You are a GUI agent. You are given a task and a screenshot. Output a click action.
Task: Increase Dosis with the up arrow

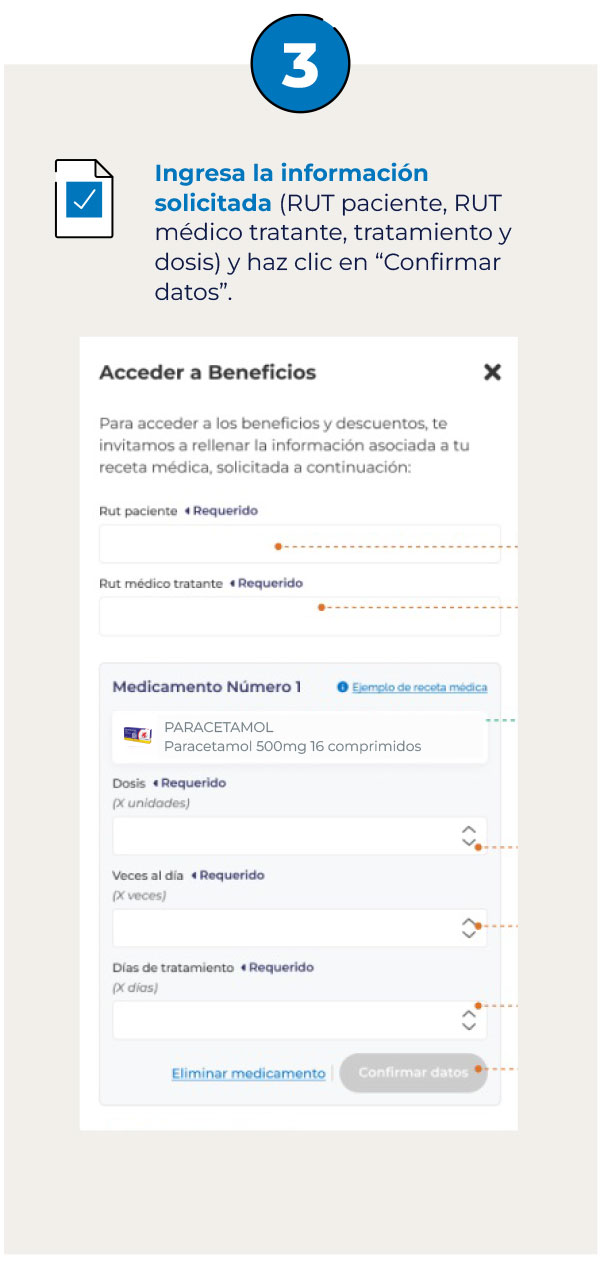[x=468, y=829]
